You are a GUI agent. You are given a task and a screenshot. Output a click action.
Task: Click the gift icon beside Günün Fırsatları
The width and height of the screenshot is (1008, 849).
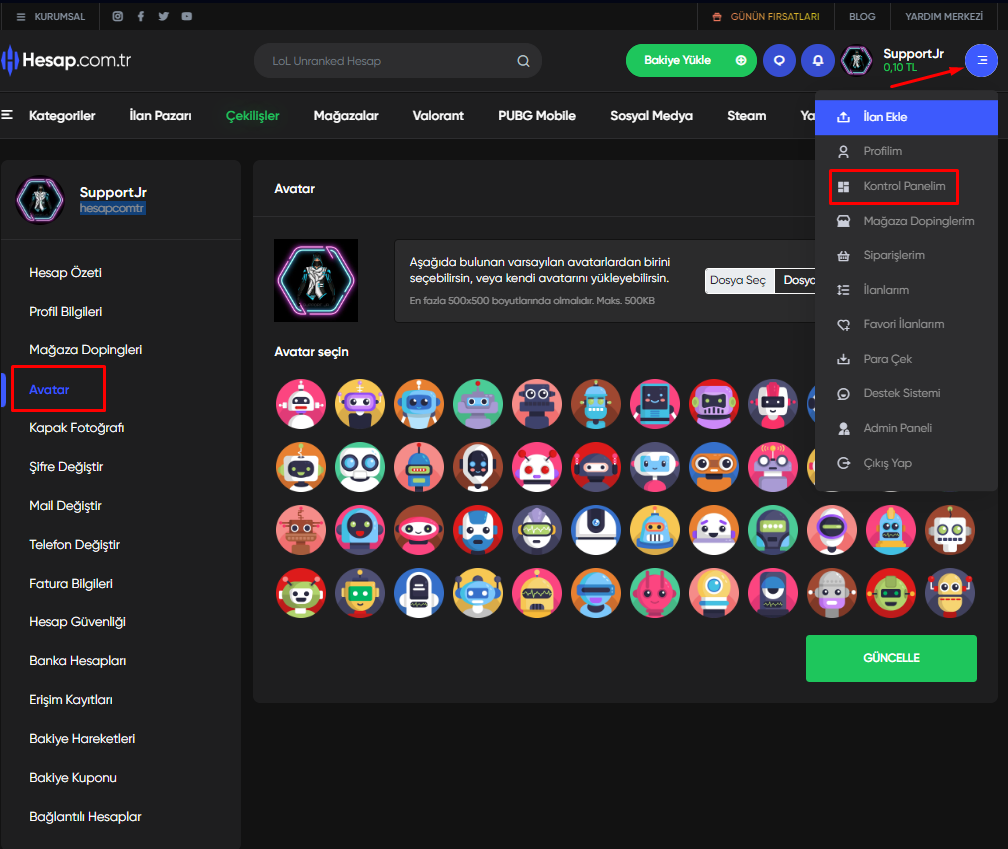717,17
